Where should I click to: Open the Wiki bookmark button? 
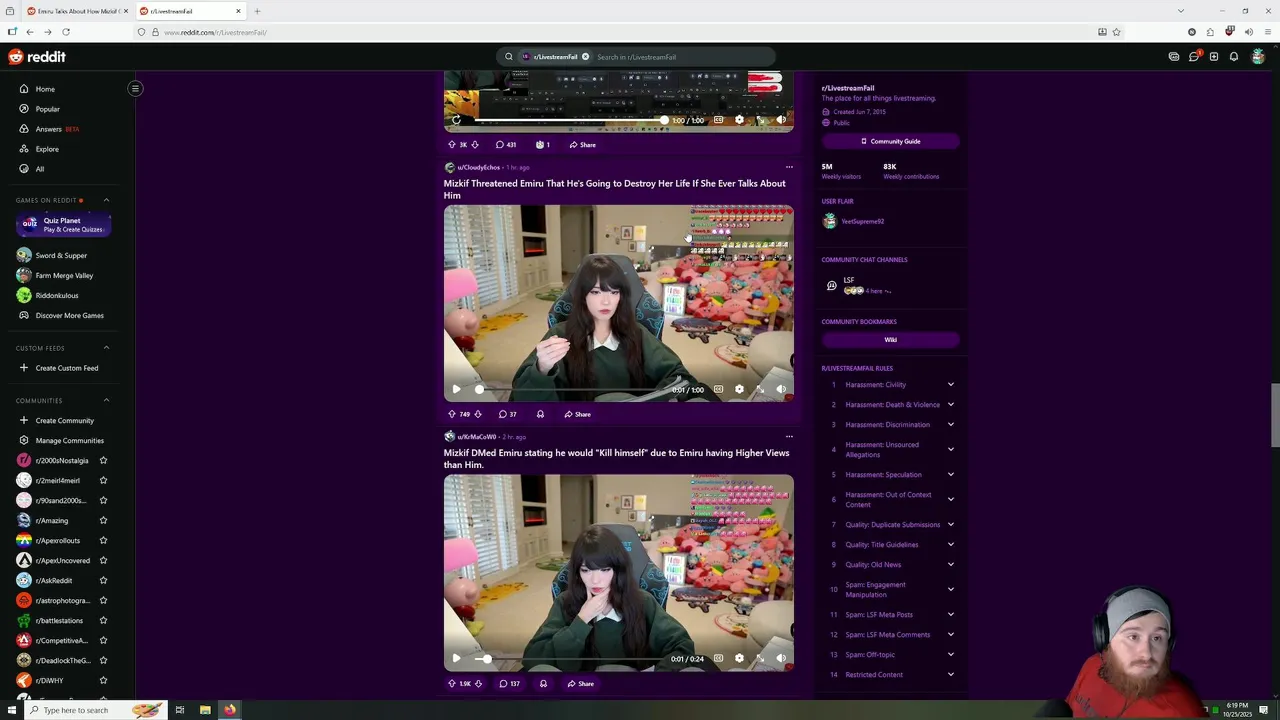(x=890, y=339)
